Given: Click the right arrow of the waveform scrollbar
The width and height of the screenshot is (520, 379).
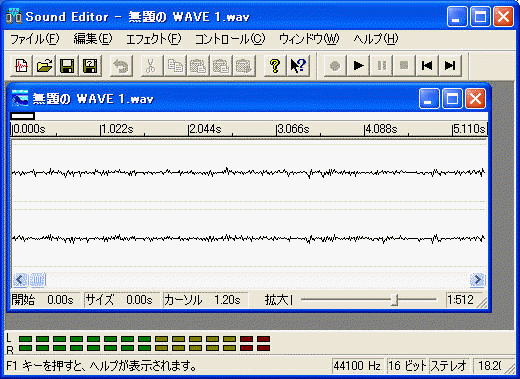Looking at the screenshot, I should [477, 280].
